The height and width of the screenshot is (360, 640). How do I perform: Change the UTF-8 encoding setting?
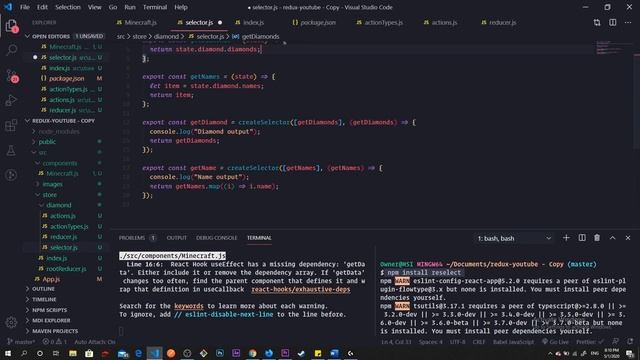click(x=457, y=342)
